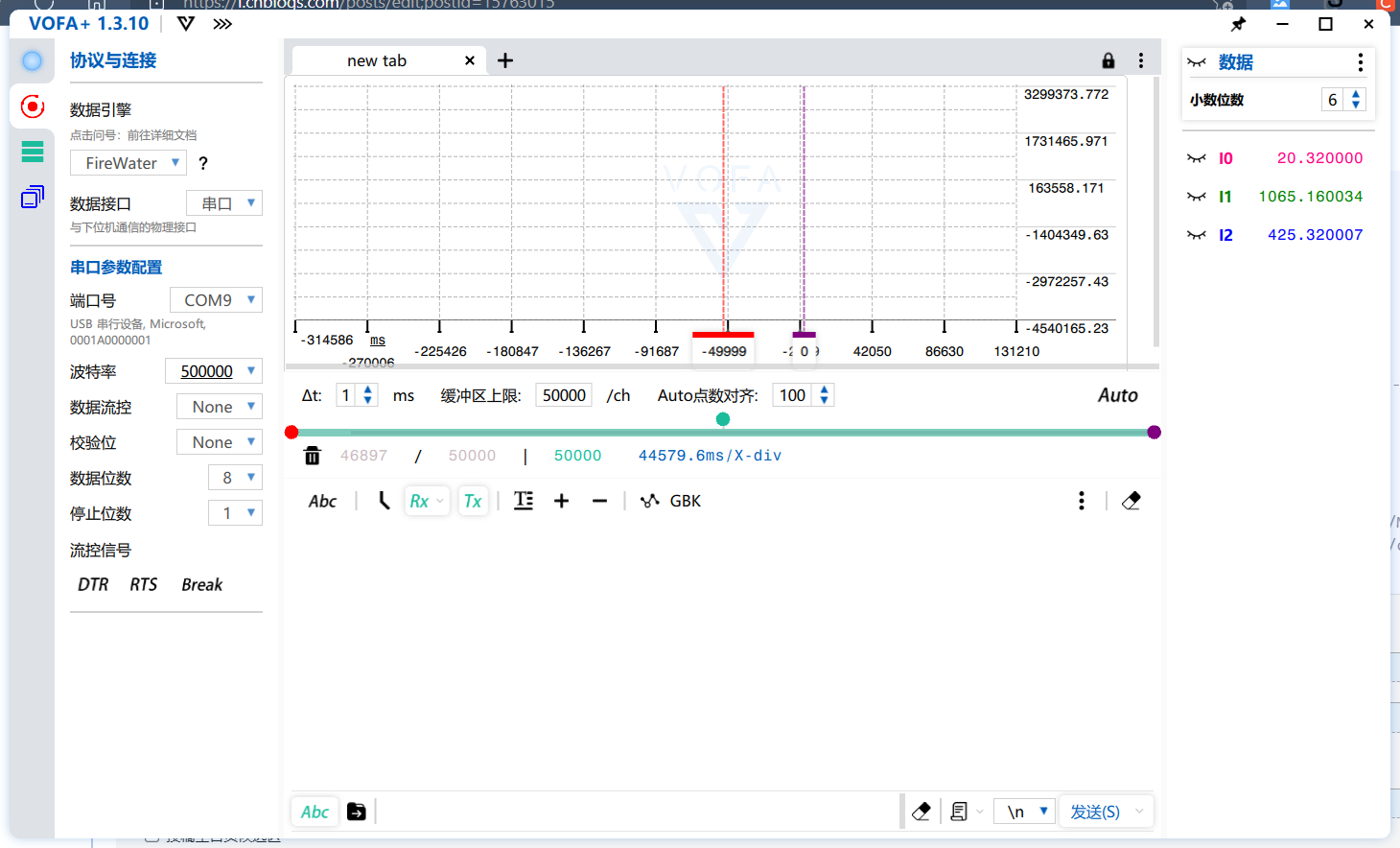This screenshot has height=848, width=1400.
Task: Toggle the text line-height icon
Action: (524, 501)
